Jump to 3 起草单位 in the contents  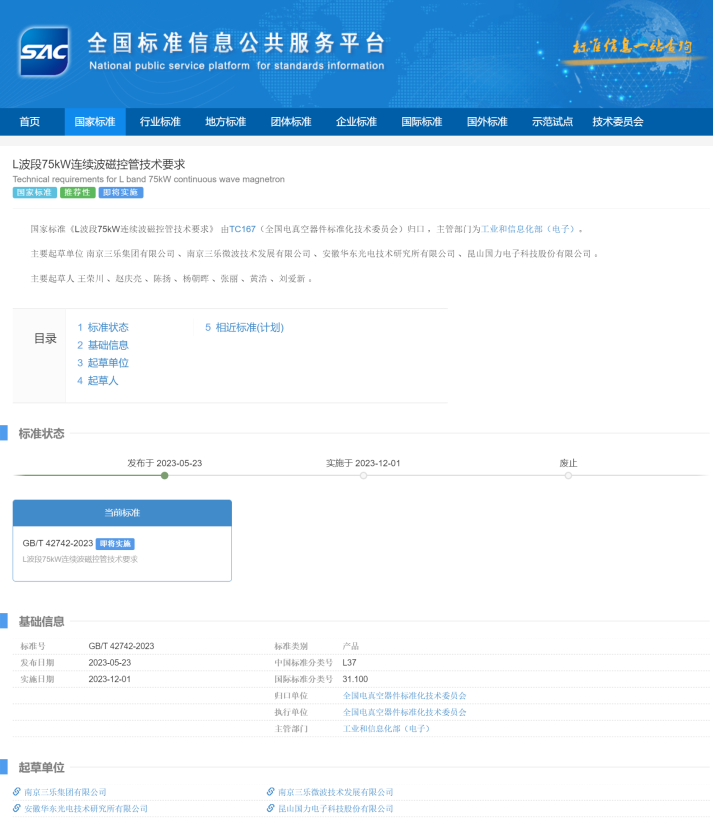[103, 363]
